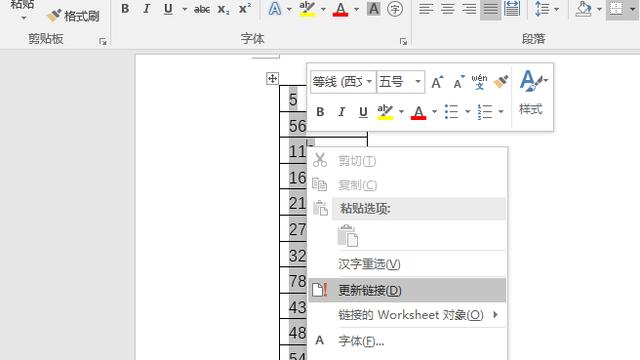
Task: Click the phonetic guide wén icon
Action: coord(480,82)
